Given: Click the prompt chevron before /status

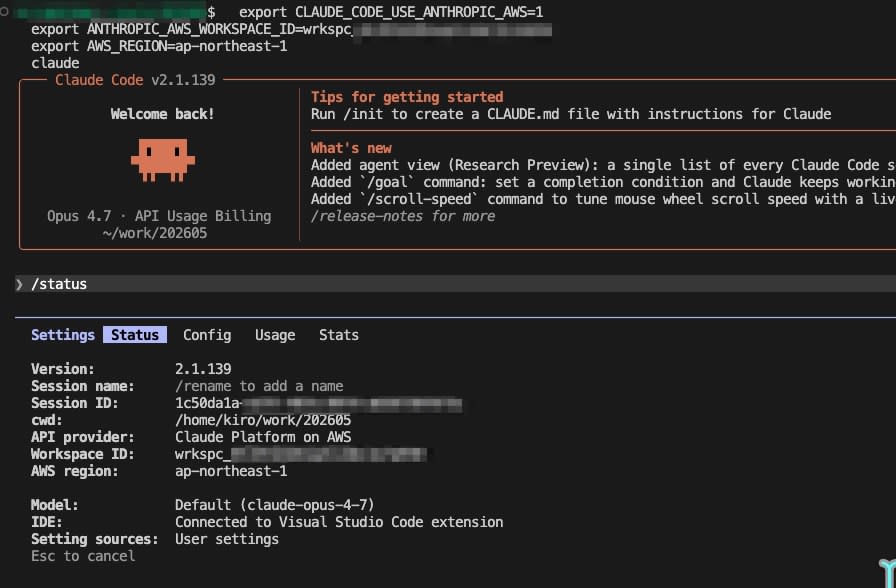Looking at the screenshot, I should [x=19, y=284].
